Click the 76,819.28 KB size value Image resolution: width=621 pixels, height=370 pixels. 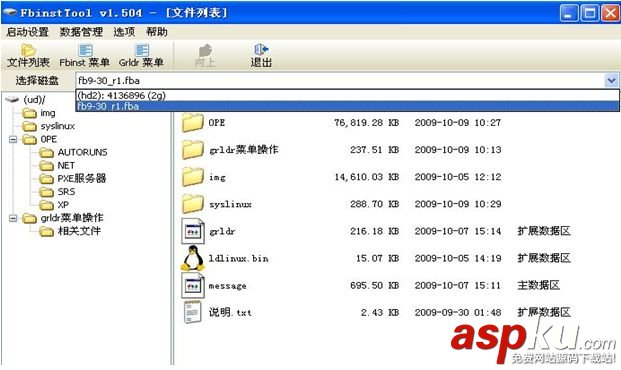pyautogui.click(x=366, y=123)
